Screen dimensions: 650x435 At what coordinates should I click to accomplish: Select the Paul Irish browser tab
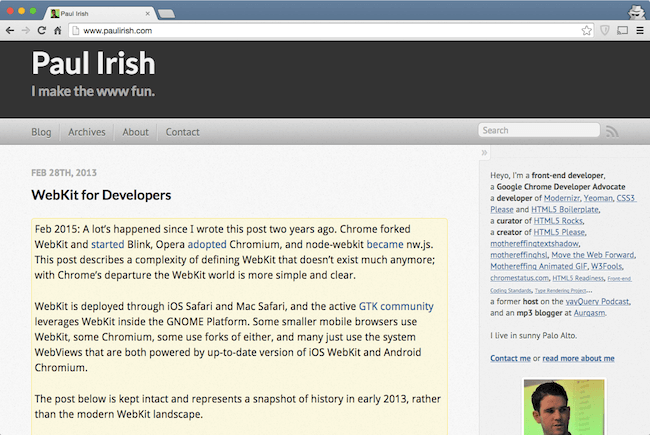99,13
